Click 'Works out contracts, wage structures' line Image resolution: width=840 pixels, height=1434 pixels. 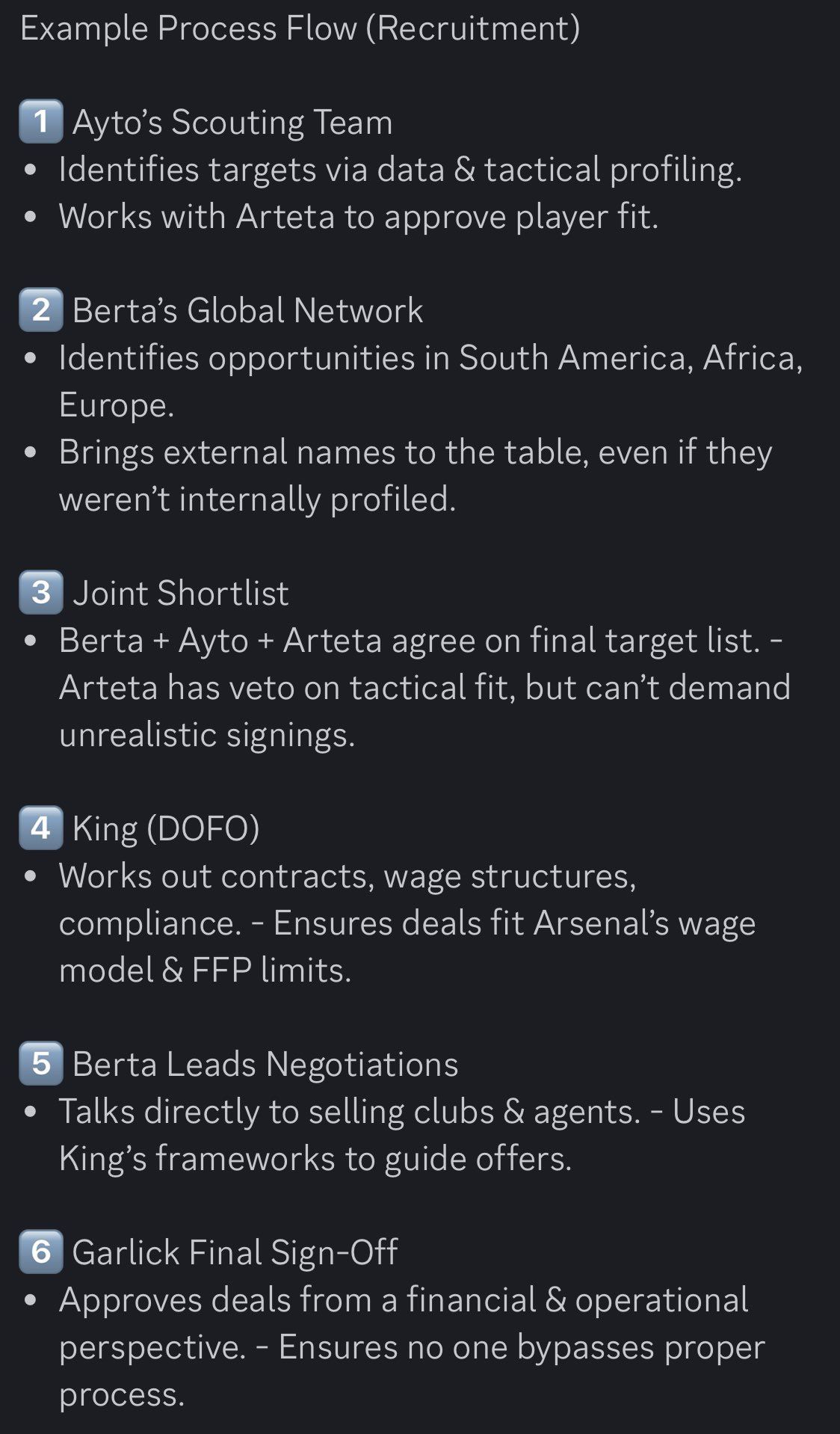coord(348,876)
